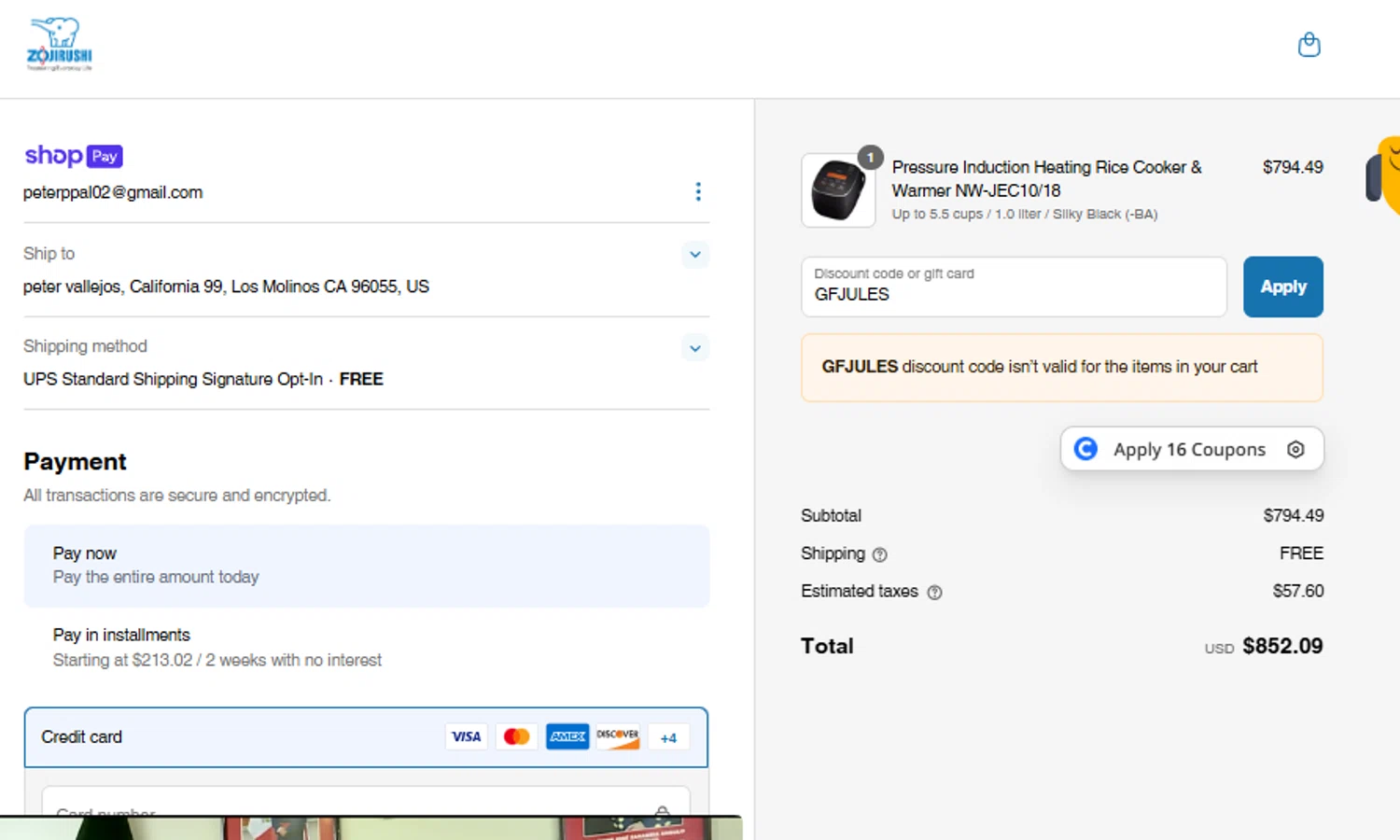Click the Apply discount button
This screenshot has width=1400, height=840.
(1282, 287)
